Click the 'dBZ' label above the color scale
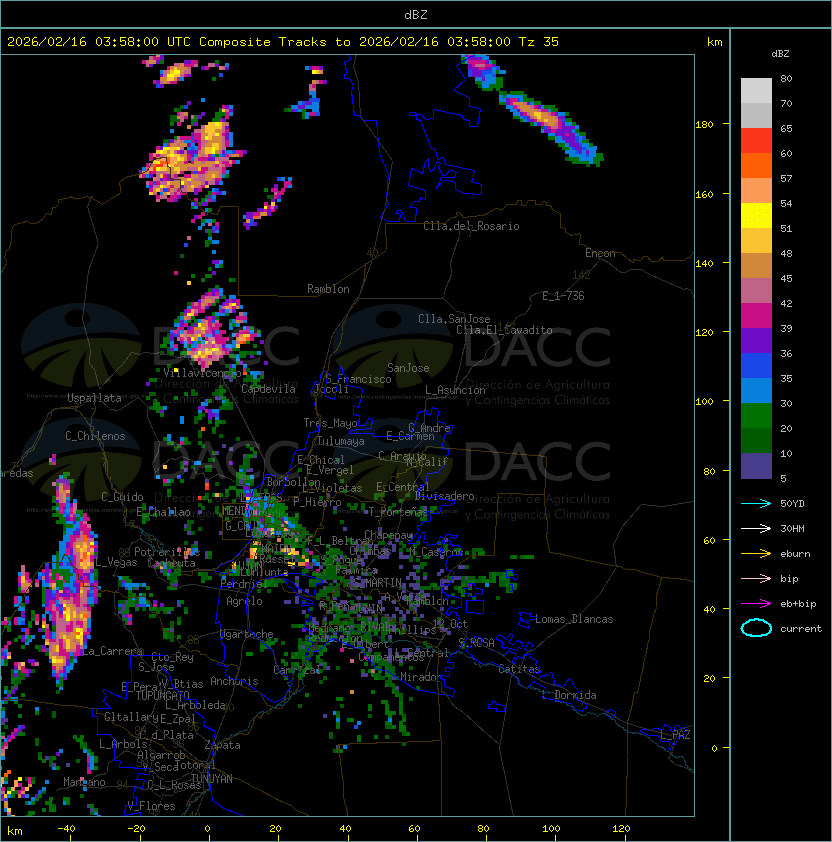Screen dimensions: 832x842 pyautogui.click(x=780, y=54)
